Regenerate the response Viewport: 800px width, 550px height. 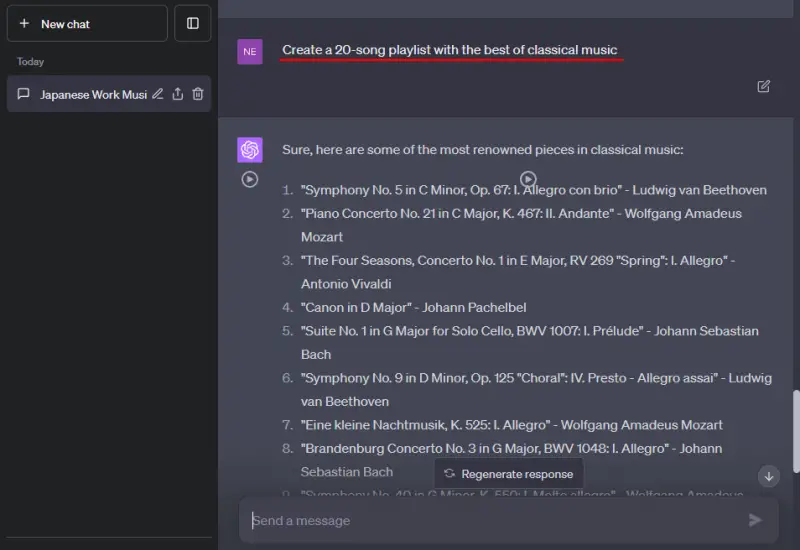click(509, 474)
